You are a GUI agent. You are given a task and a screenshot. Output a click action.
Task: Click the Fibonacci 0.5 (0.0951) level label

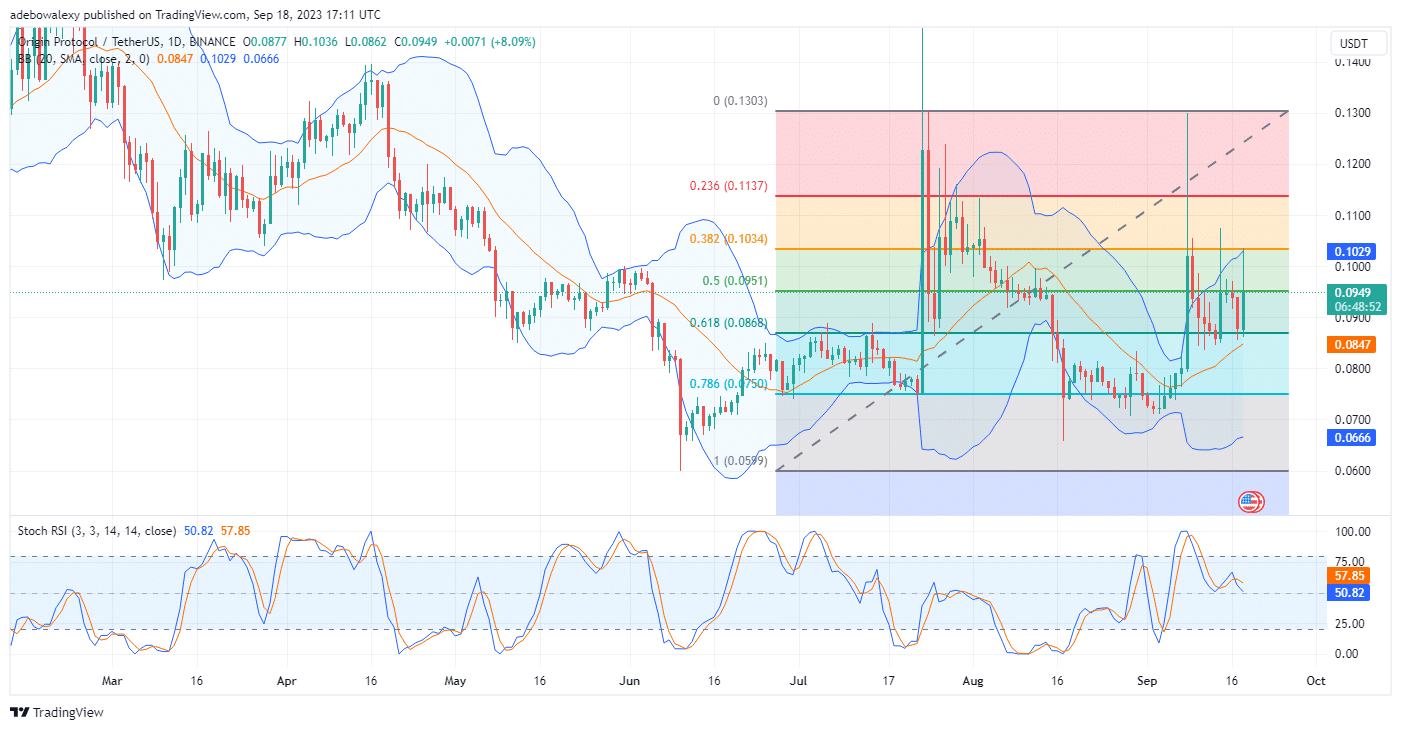(x=735, y=281)
